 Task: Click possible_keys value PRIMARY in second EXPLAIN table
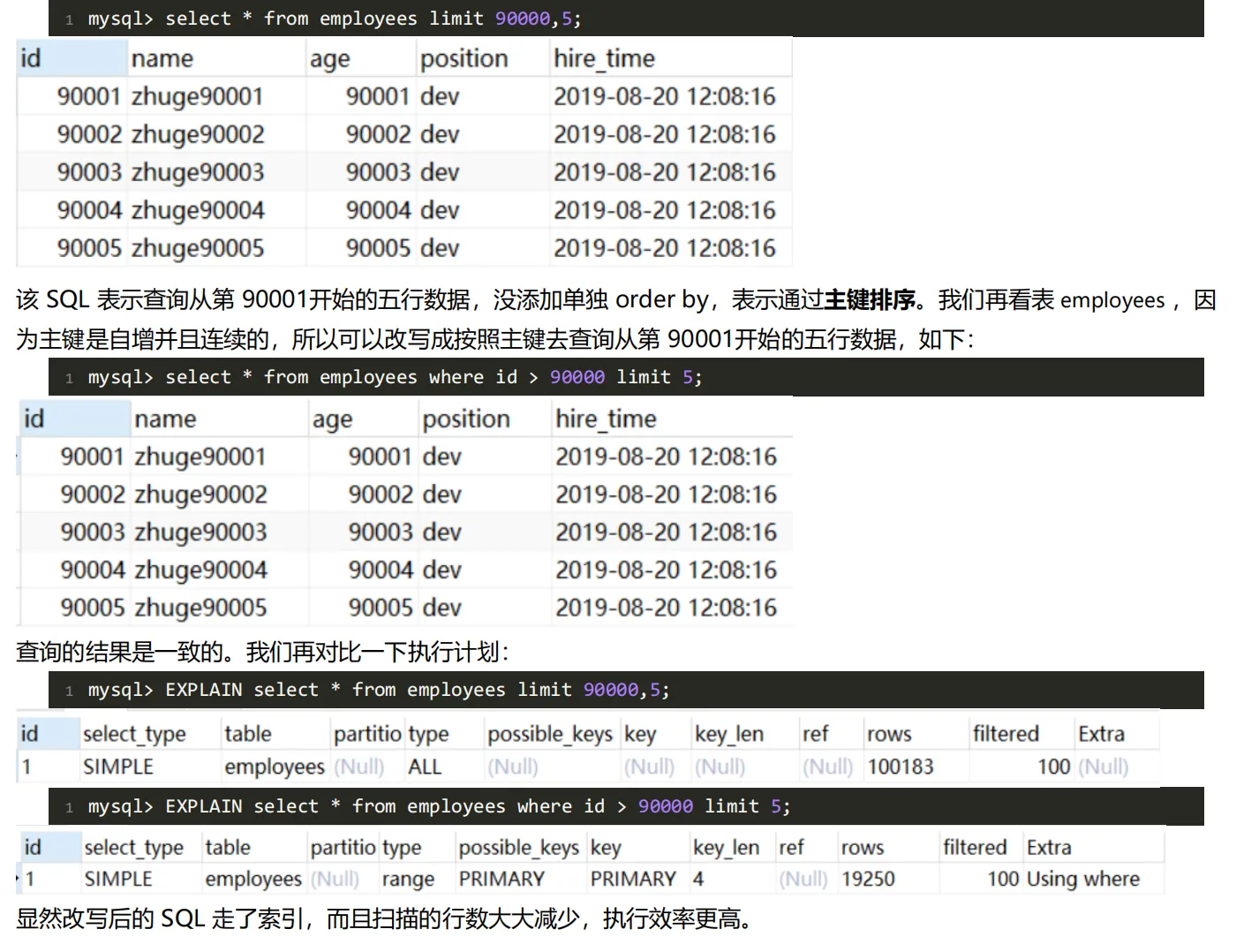(501, 880)
